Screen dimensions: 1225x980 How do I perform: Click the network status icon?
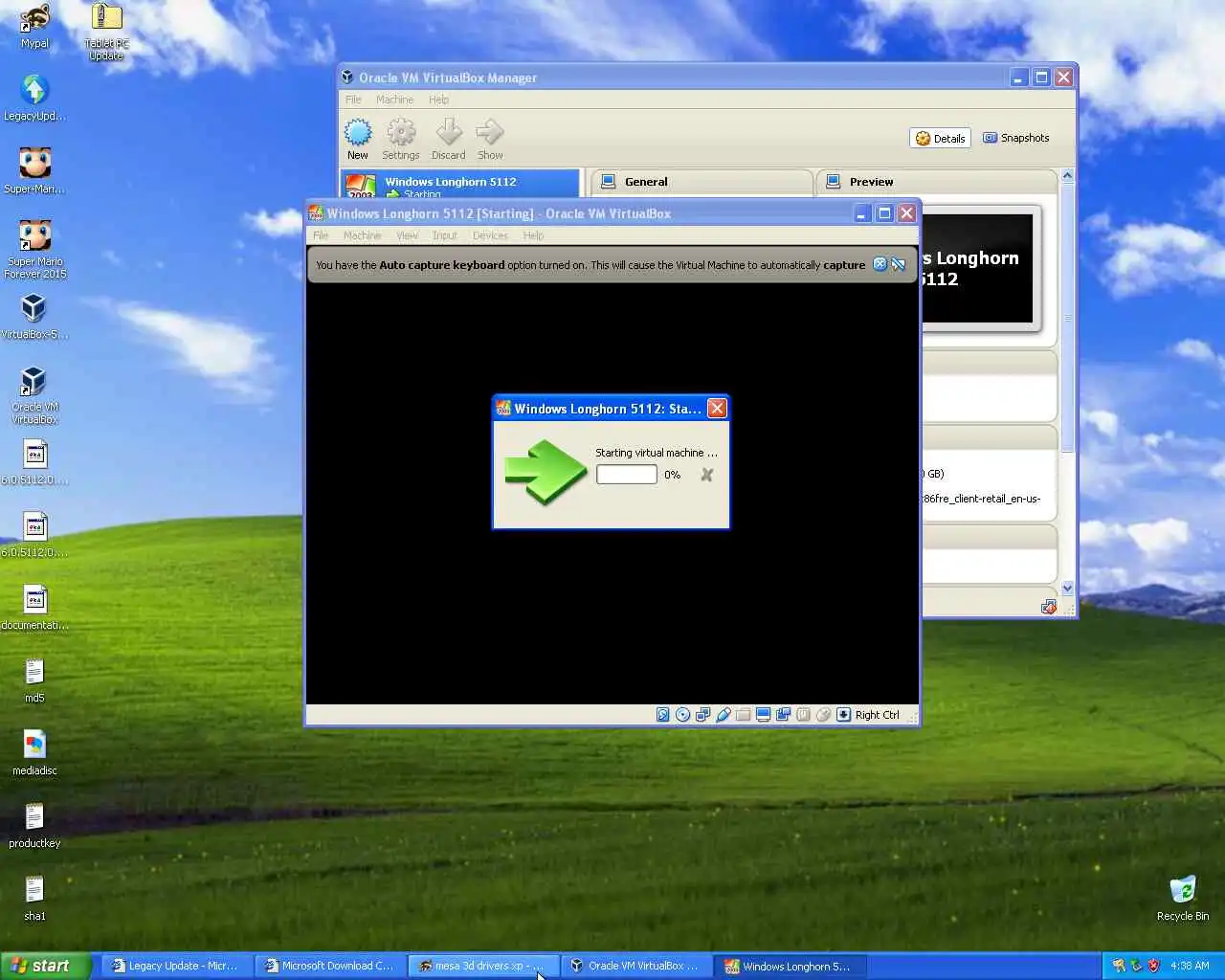pos(702,715)
